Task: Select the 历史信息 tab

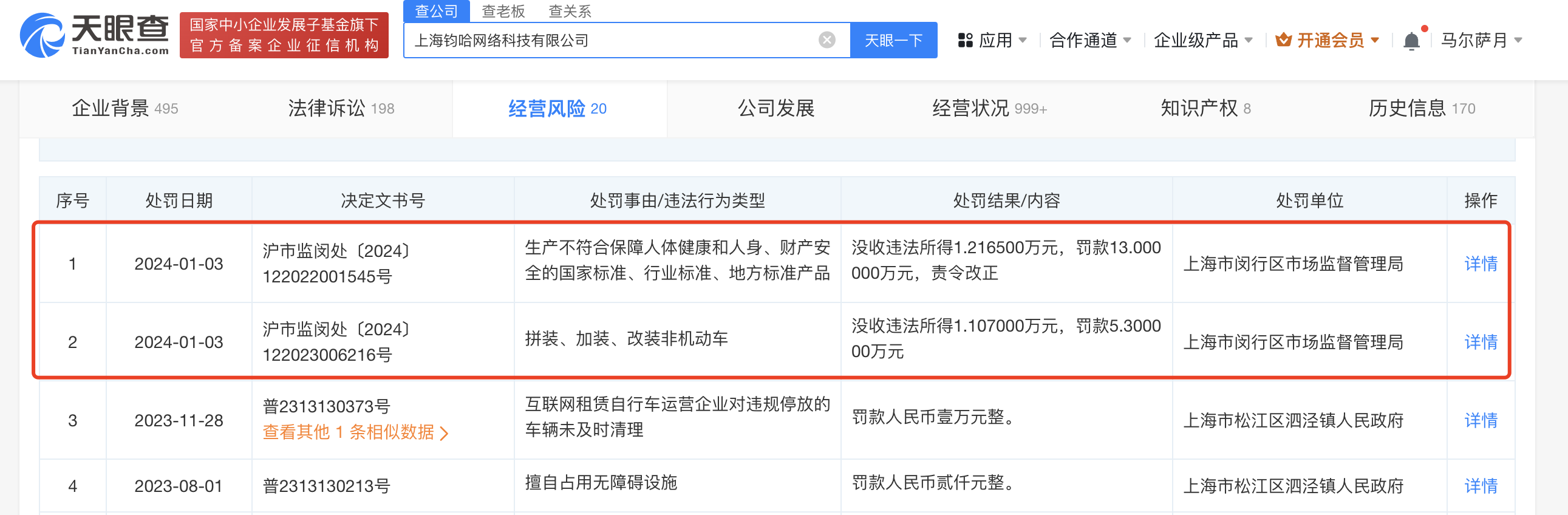Action: [x=1420, y=108]
